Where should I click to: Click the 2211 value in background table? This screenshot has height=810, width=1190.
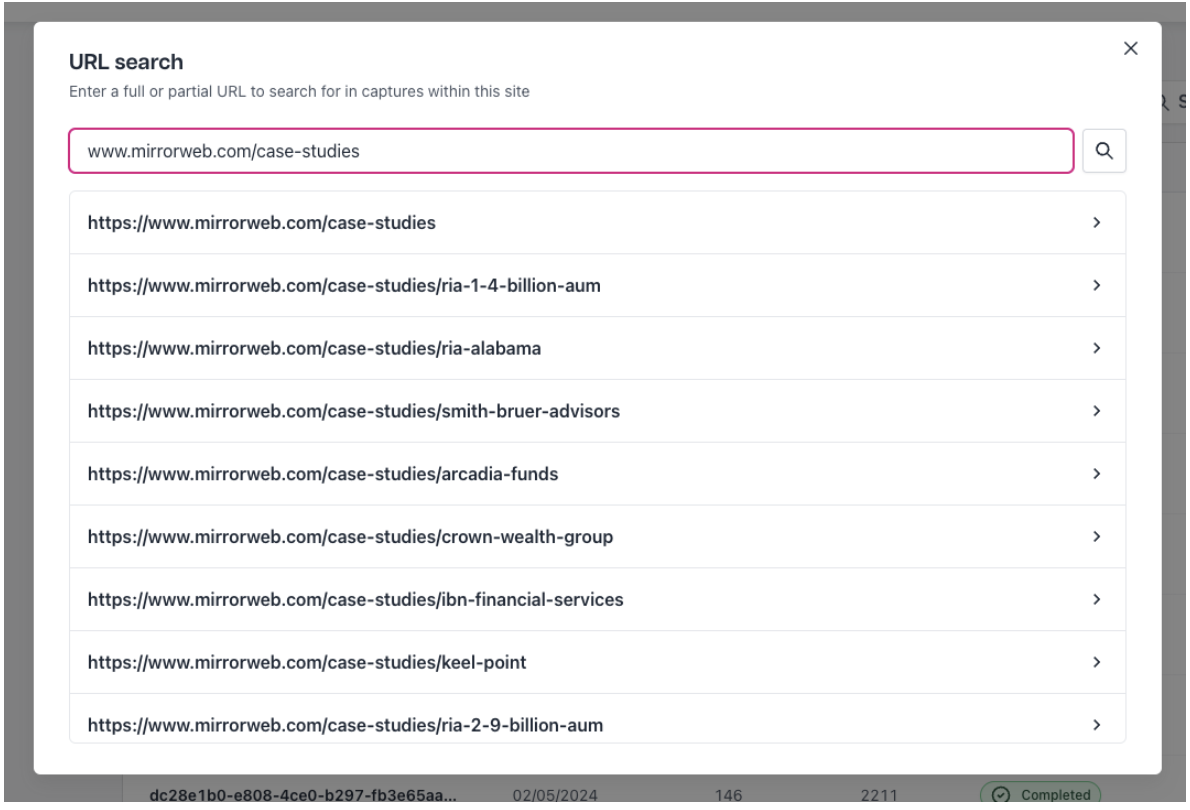(879, 795)
